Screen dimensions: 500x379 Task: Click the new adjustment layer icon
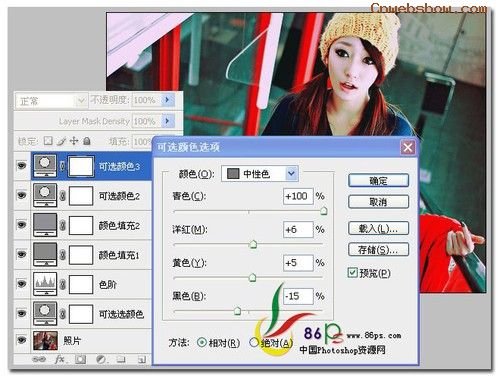tap(101, 359)
